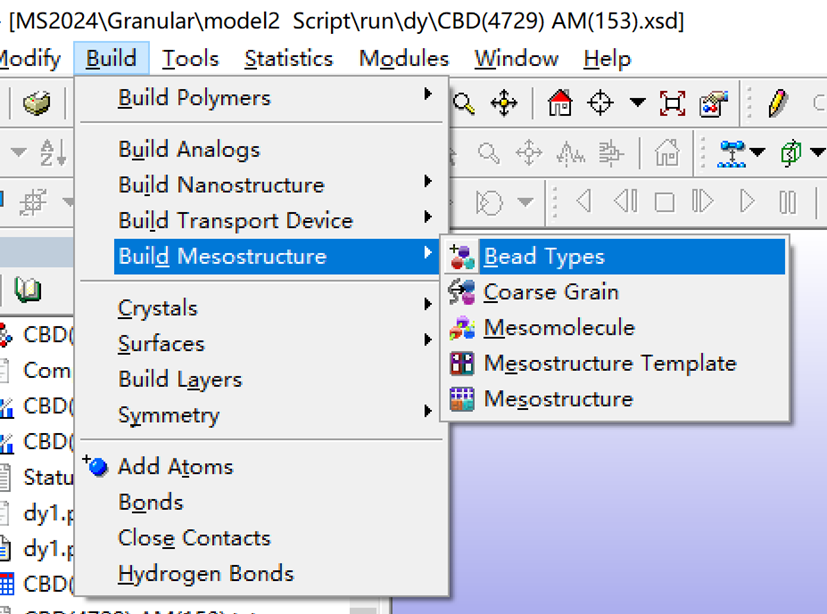827x614 pixels.
Task: Select the Translate four-arrow tool
Action: pyautogui.click(x=506, y=103)
